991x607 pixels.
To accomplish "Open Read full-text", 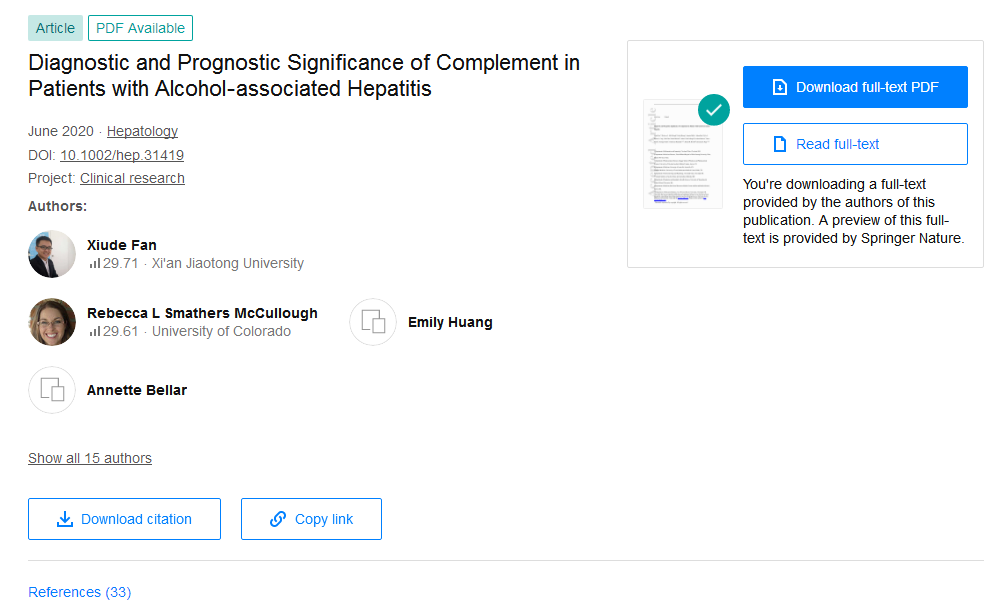I will pos(855,144).
